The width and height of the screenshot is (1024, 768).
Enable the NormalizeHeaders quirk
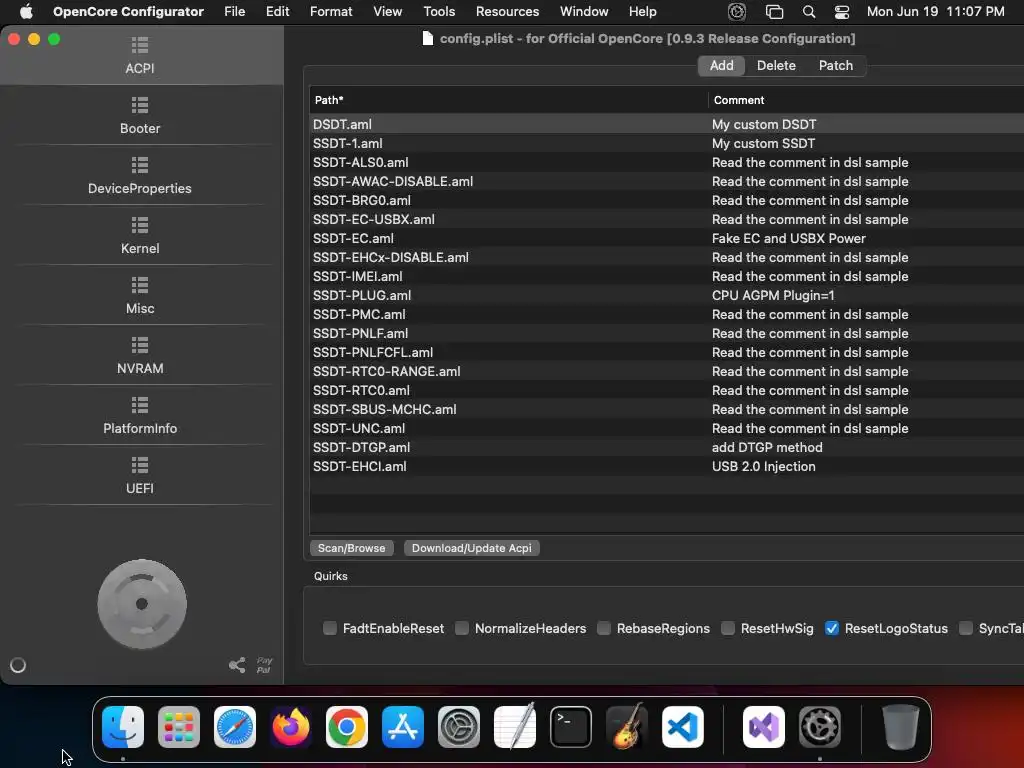[462, 628]
